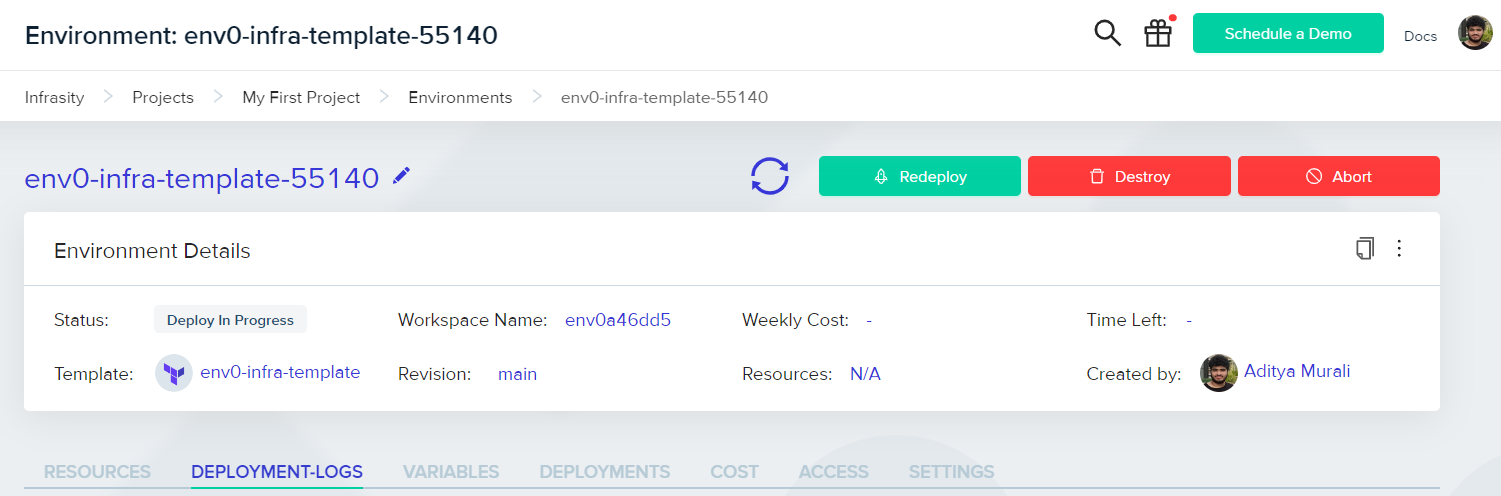Click the Weekly Cost label
The width and height of the screenshot is (1501, 496).
pos(795,320)
